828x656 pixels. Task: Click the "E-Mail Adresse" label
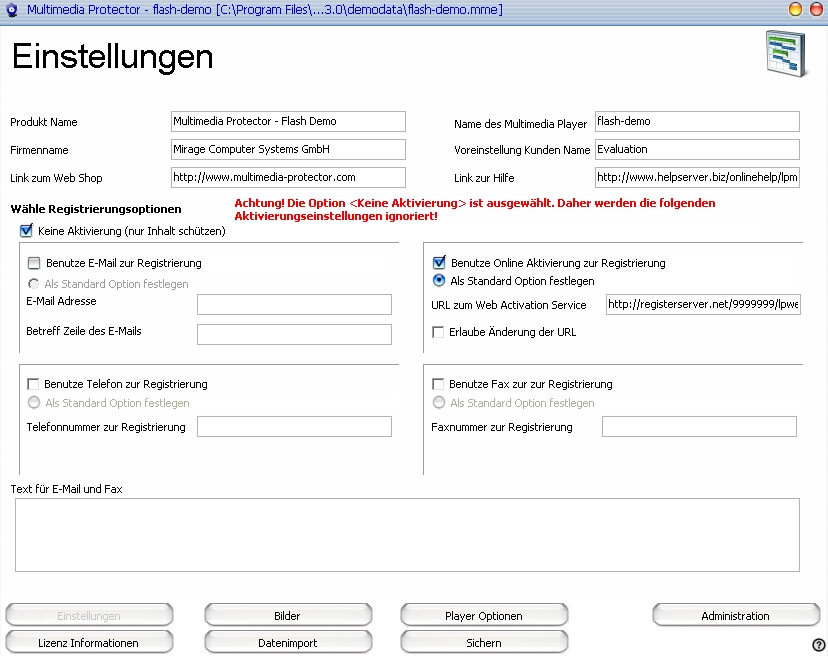[x=61, y=301]
